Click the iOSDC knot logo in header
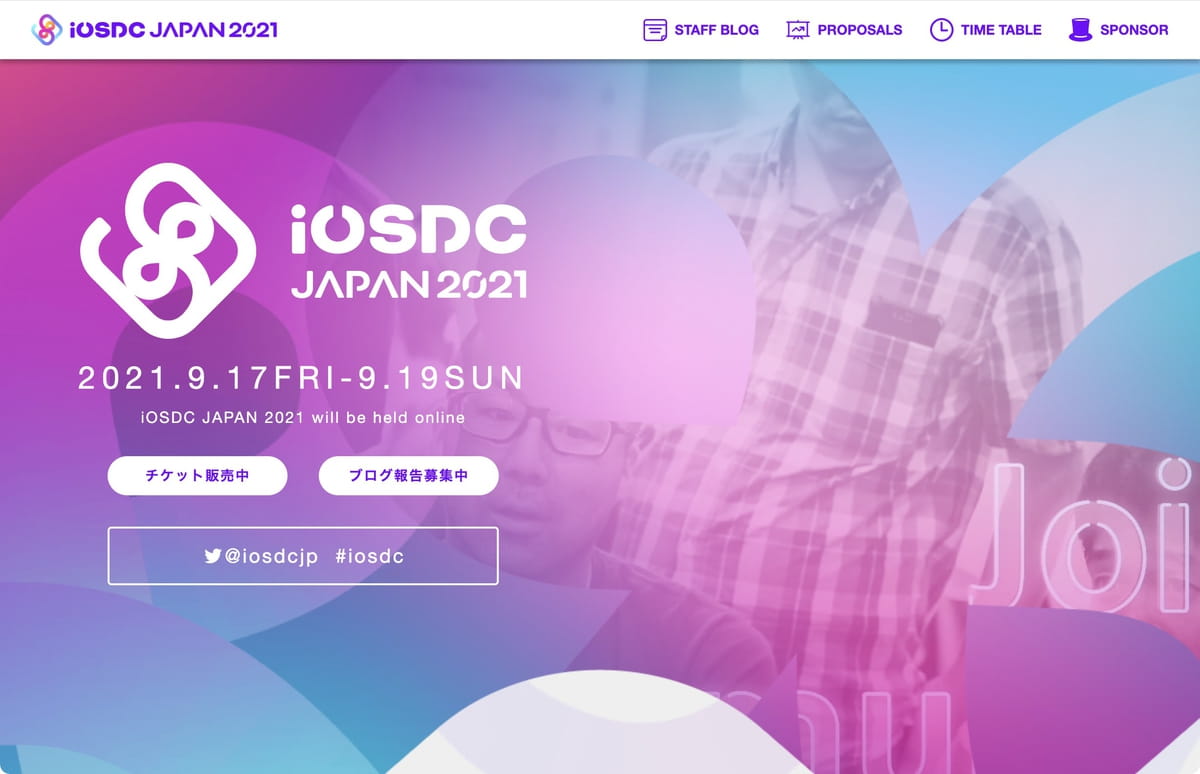1200x774 pixels. click(47, 30)
